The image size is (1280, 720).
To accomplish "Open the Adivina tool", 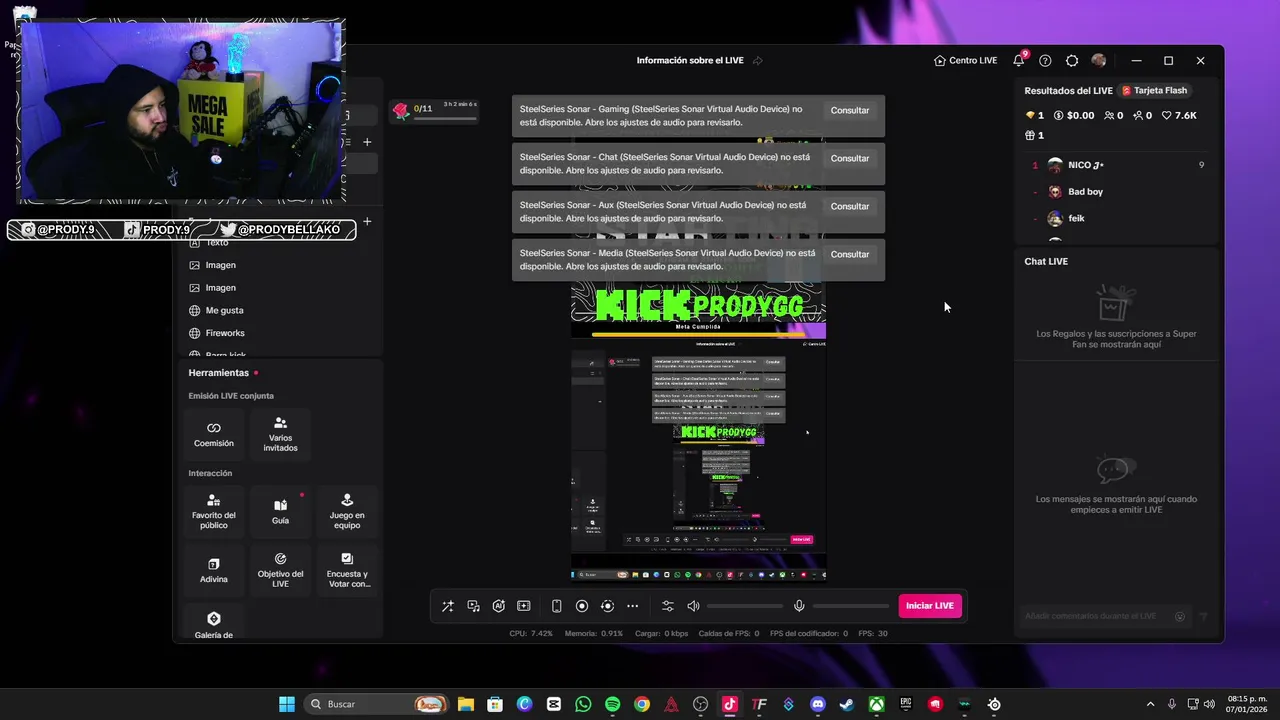I will pyautogui.click(x=214, y=571).
